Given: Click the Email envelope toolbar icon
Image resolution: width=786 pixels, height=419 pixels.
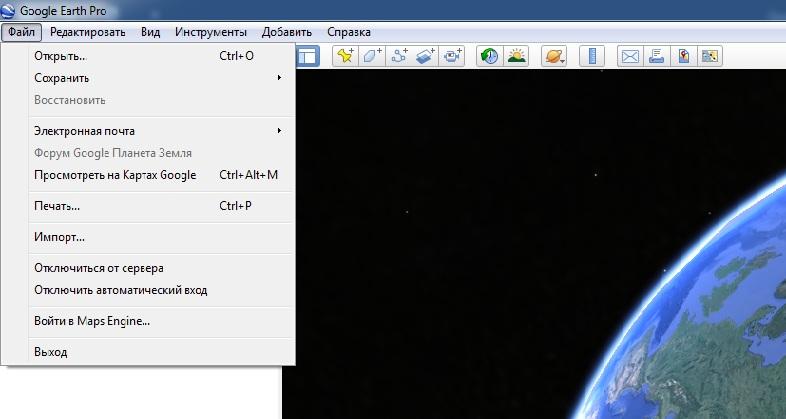Looking at the screenshot, I should pos(630,56).
